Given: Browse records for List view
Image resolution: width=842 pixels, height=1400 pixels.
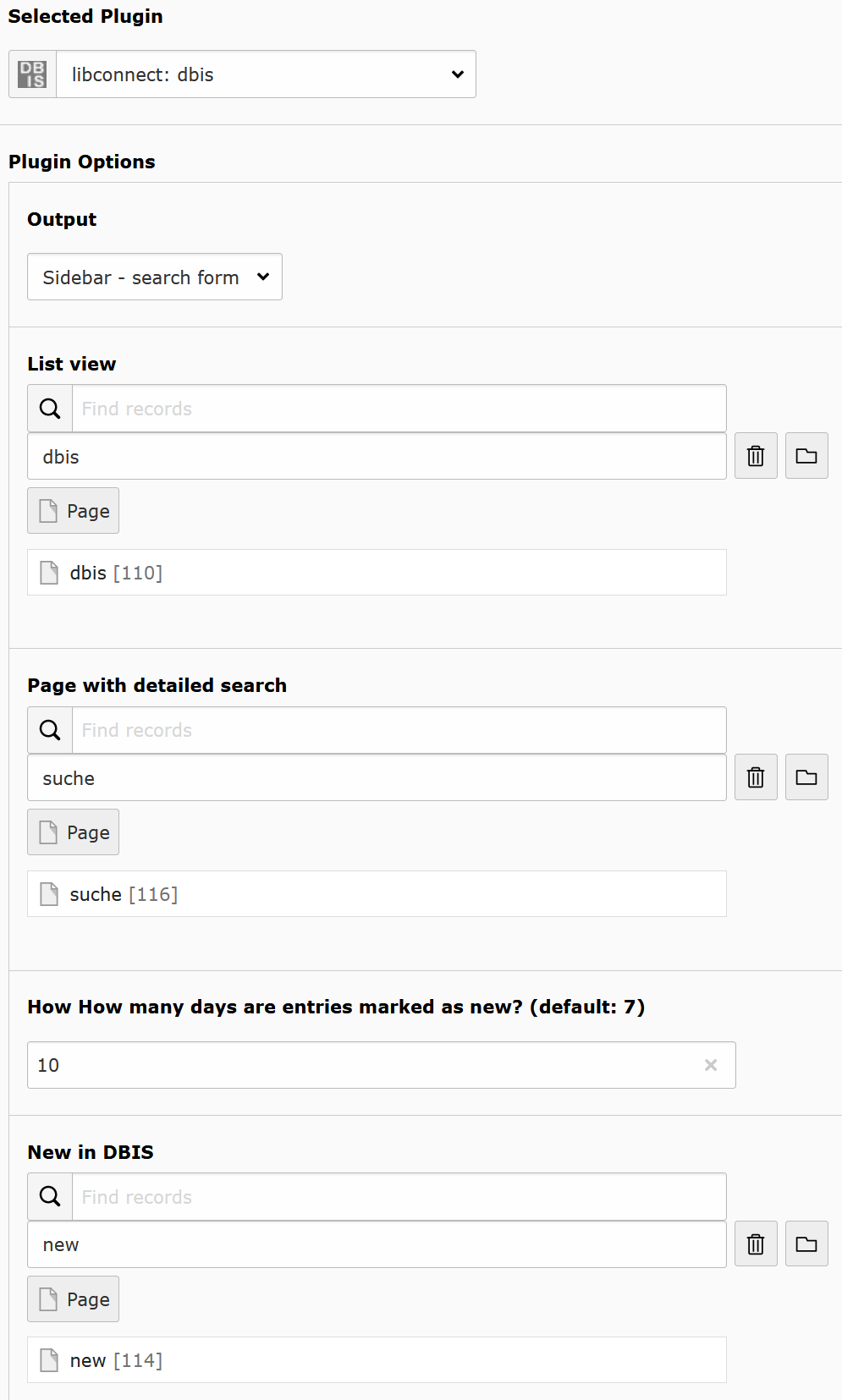Looking at the screenshot, I should pyautogui.click(x=806, y=457).
